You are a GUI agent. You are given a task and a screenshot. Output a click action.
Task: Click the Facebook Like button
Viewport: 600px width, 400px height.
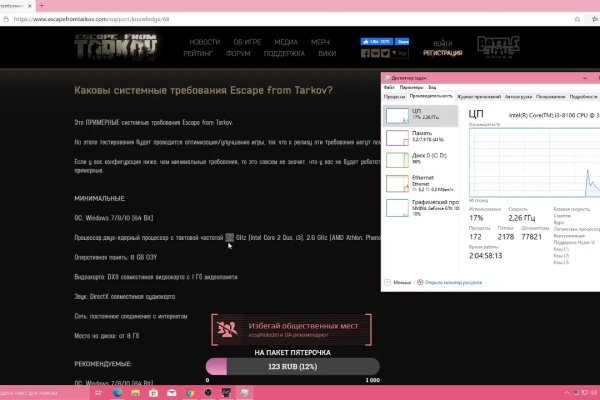click(377, 41)
